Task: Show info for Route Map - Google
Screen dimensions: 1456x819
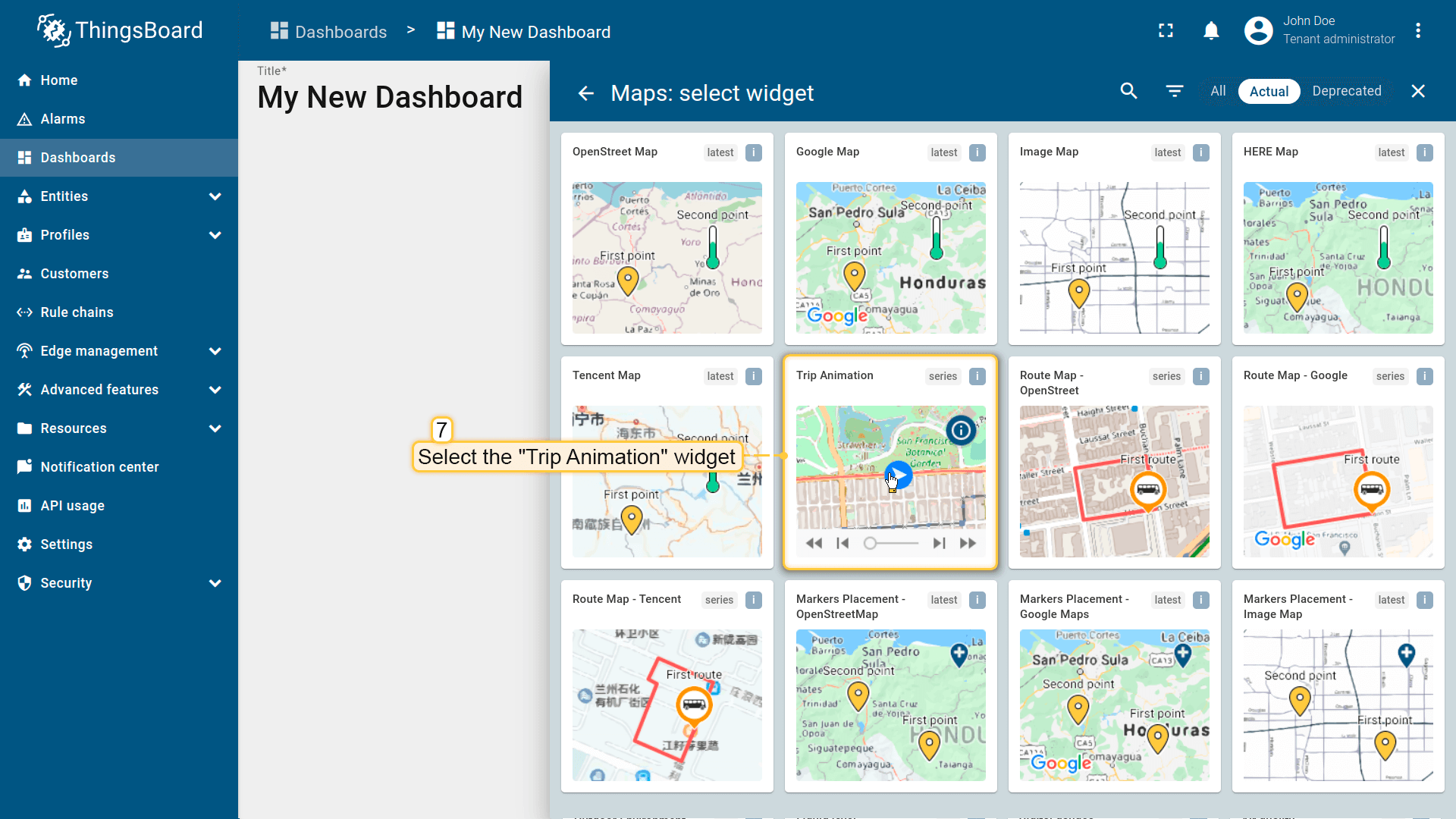Action: (x=1425, y=376)
